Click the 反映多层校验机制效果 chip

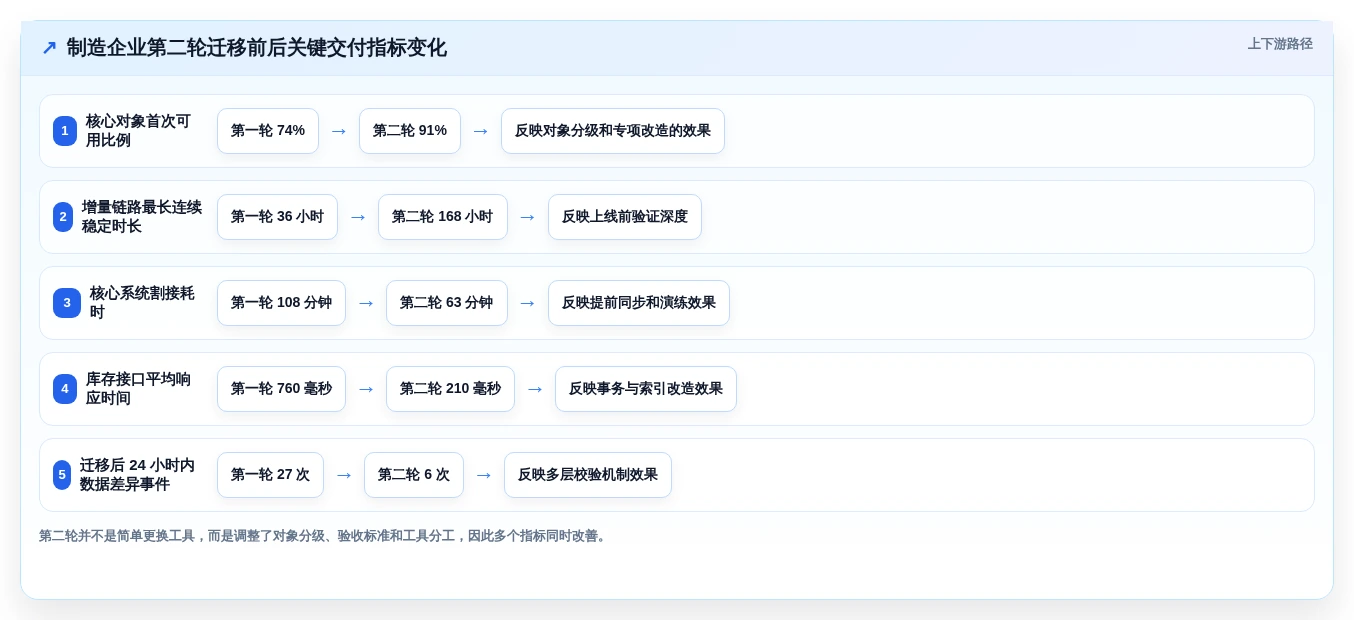[588, 475]
